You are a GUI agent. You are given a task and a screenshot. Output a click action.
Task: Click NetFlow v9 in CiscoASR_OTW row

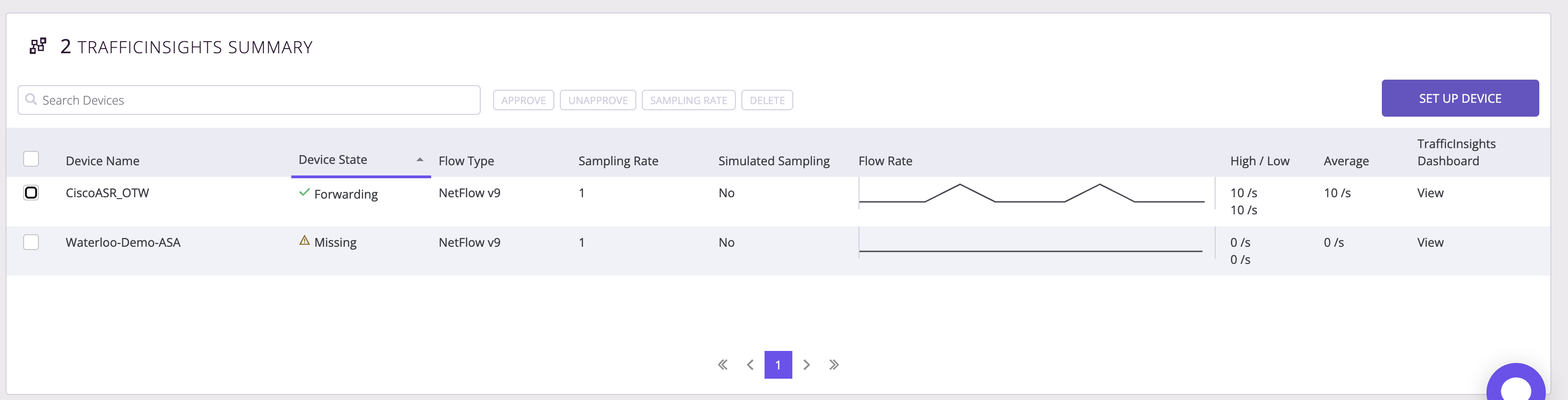pos(469,193)
